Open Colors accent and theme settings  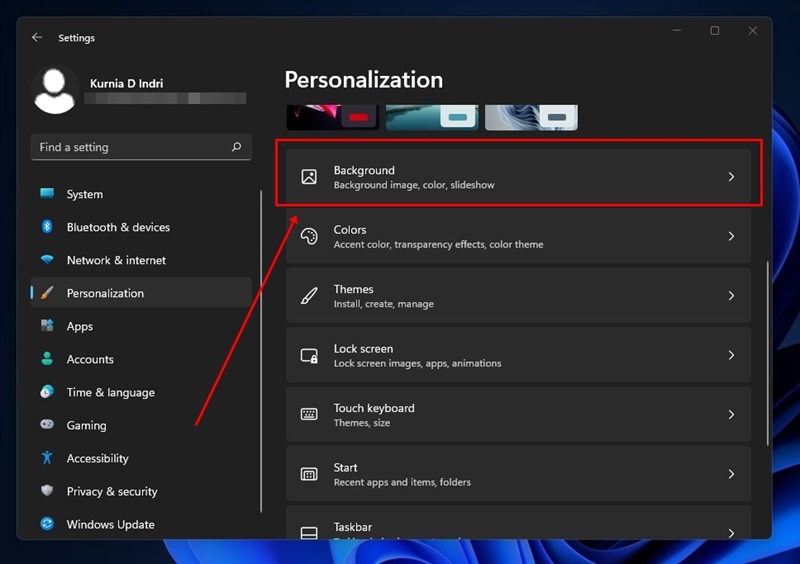(518, 236)
